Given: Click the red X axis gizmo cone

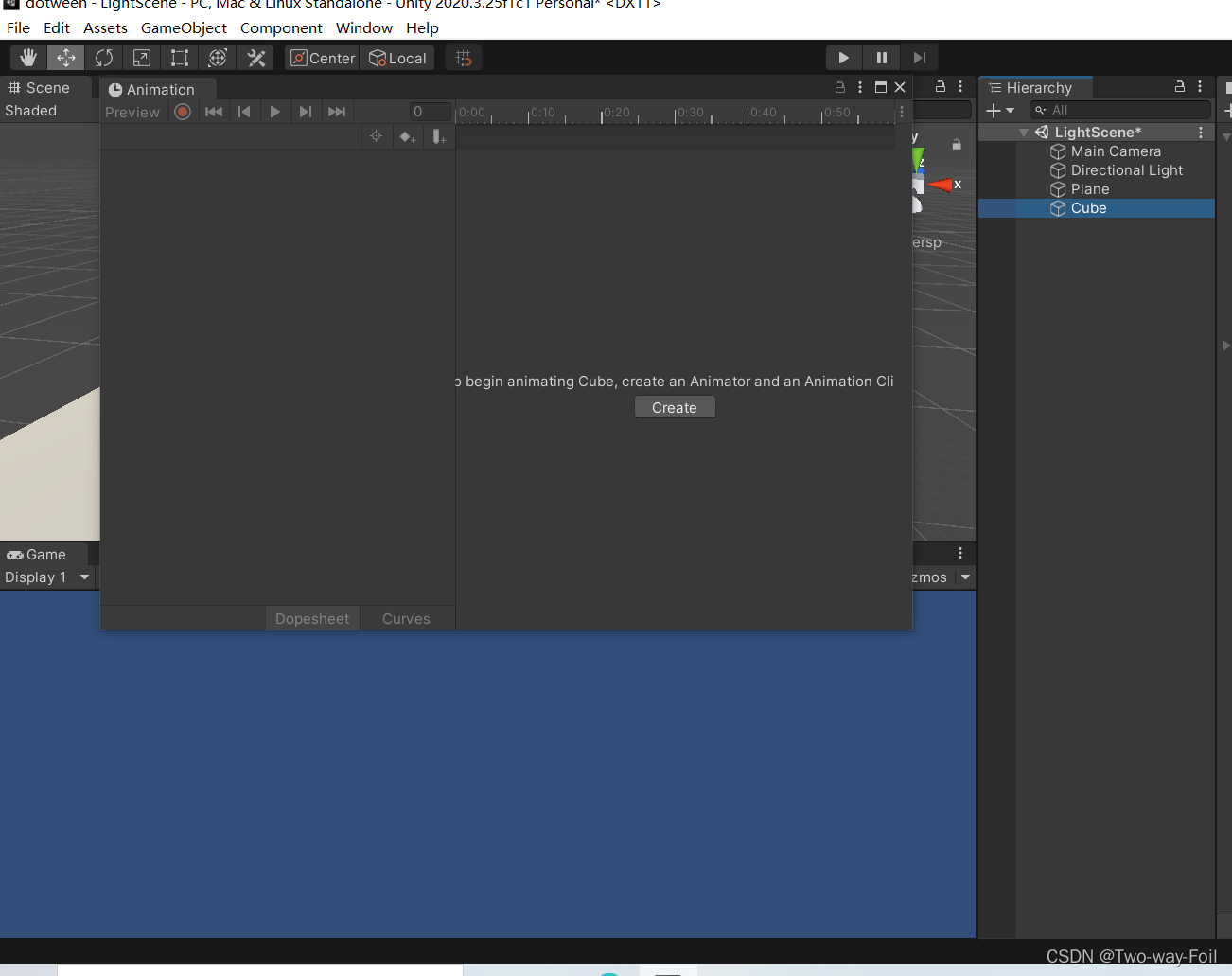Looking at the screenshot, I should point(942,185).
